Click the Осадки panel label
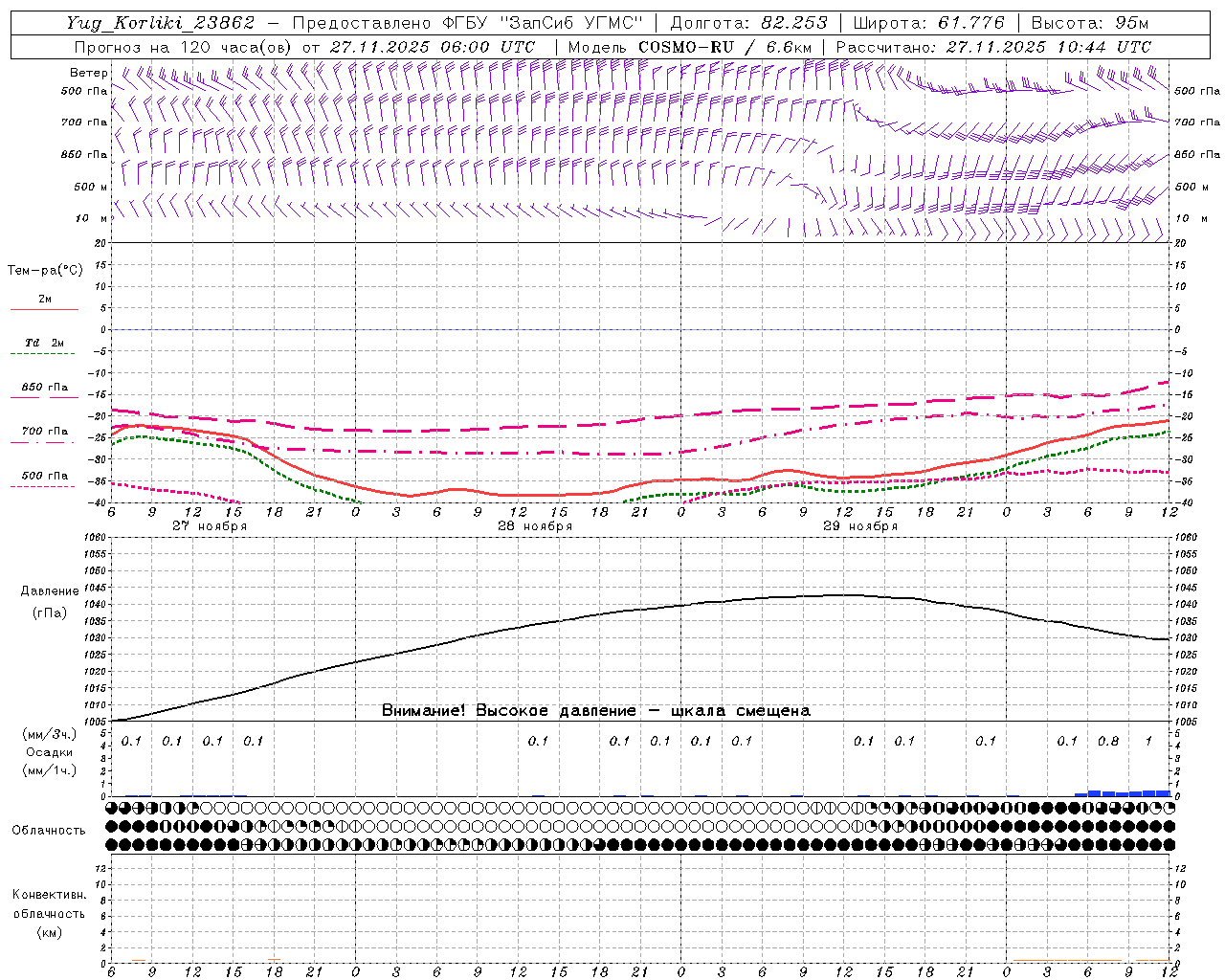Screen dimensions: 1225x980 [x=50, y=752]
